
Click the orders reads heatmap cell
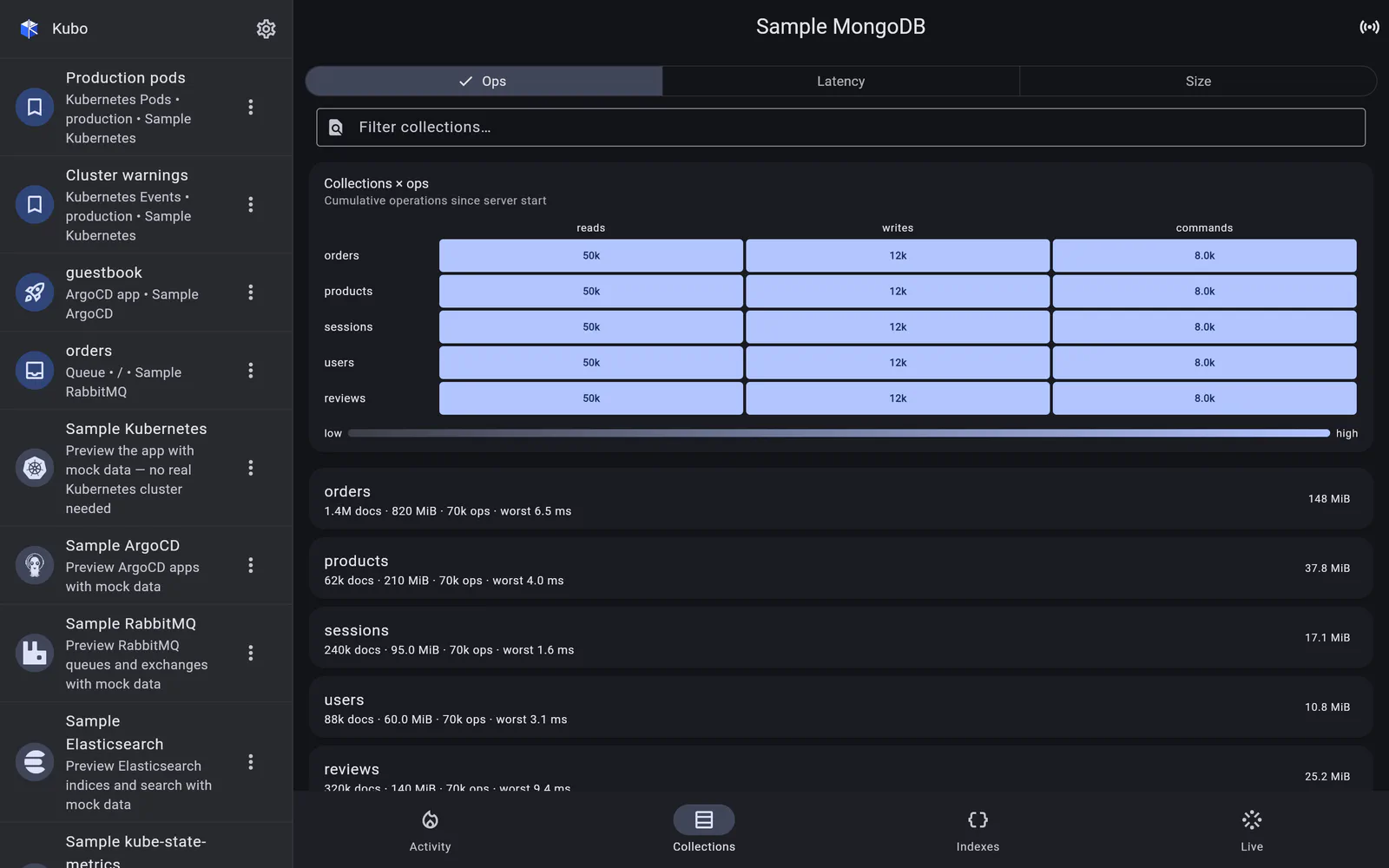[591, 256]
